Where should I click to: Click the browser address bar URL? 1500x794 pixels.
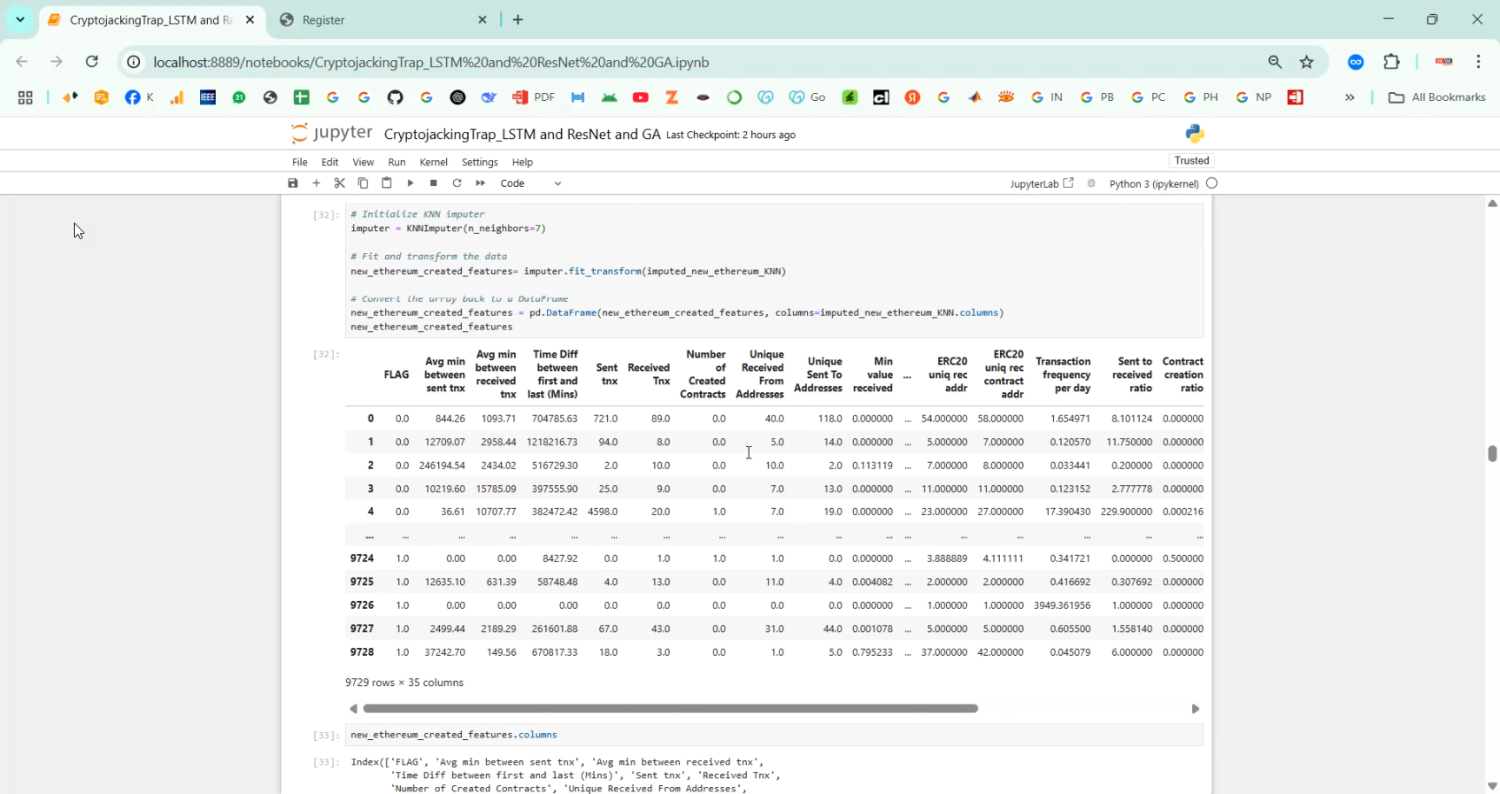coord(430,62)
